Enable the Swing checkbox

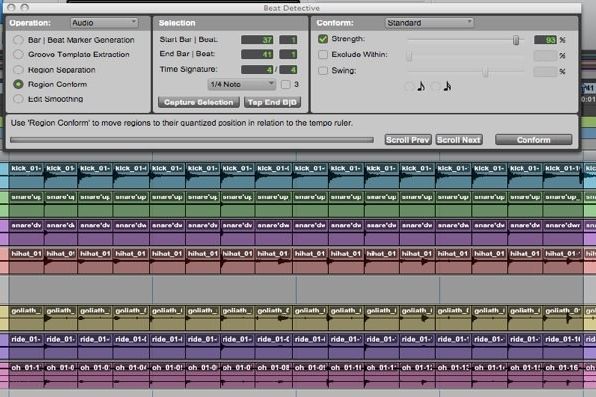pos(323,70)
